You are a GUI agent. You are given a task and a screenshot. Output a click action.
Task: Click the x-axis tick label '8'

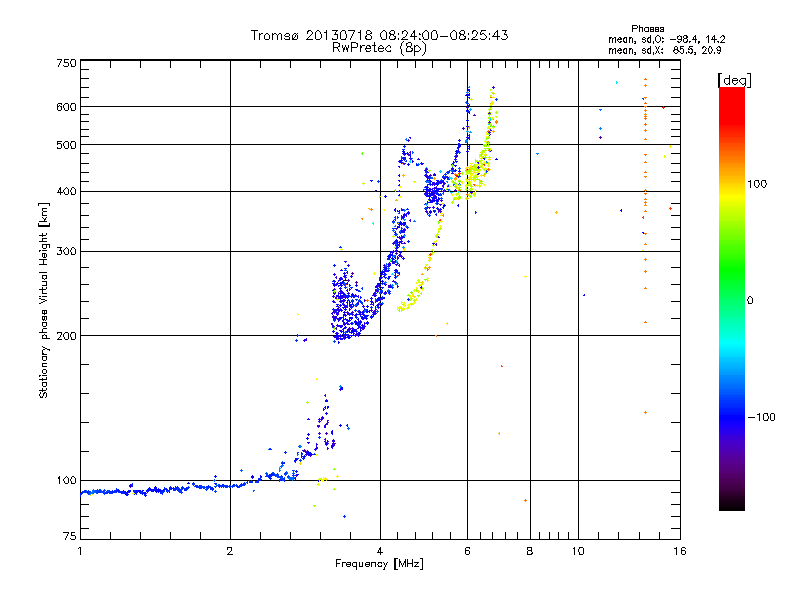pos(530,551)
